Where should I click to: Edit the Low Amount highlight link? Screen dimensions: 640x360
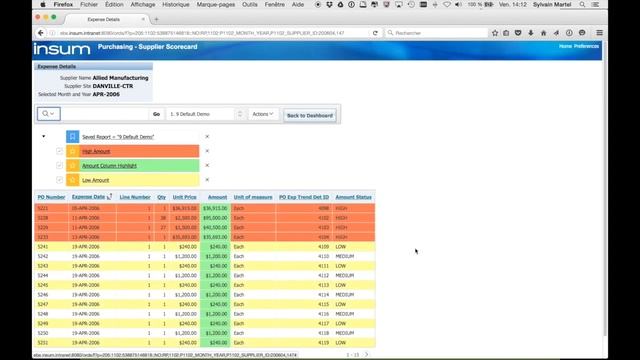[96, 180]
